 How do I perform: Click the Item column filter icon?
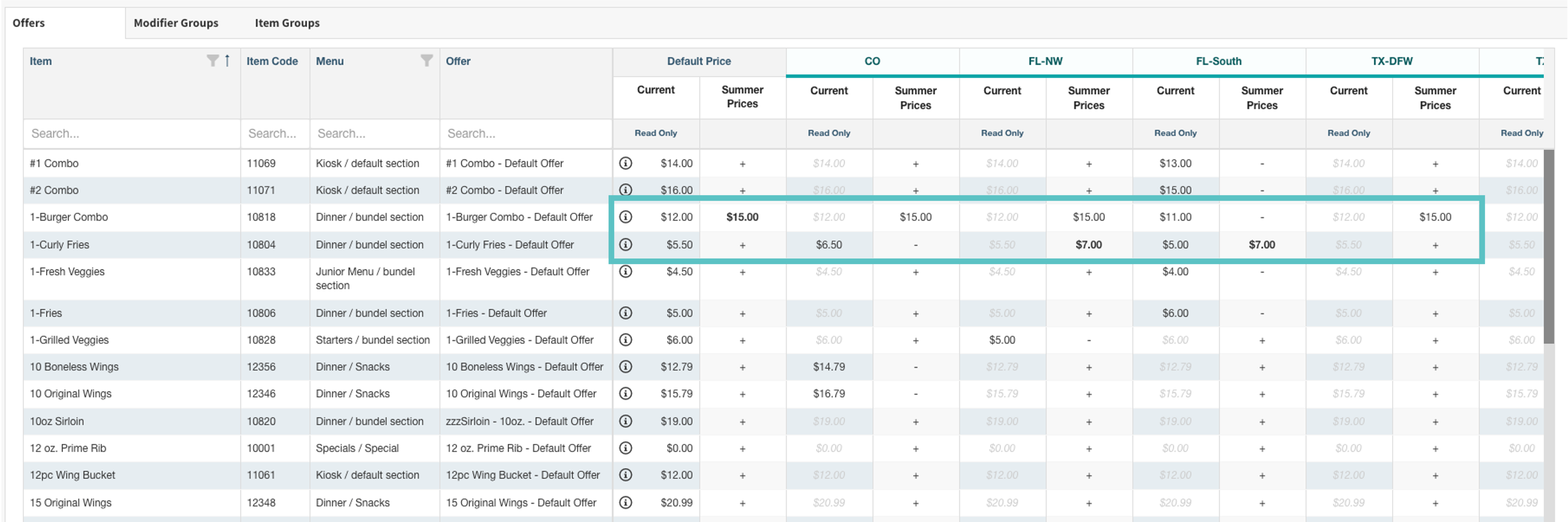(x=212, y=60)
